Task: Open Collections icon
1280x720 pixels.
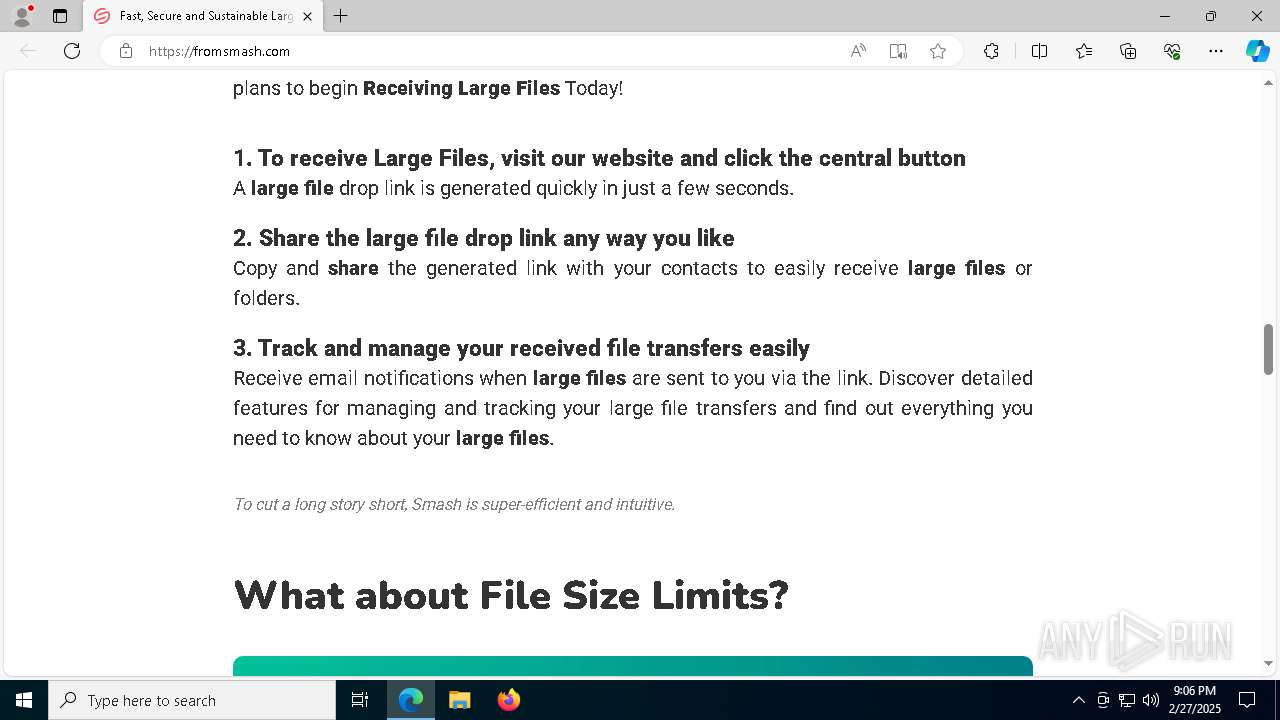Action: [x=1128, y=51]
